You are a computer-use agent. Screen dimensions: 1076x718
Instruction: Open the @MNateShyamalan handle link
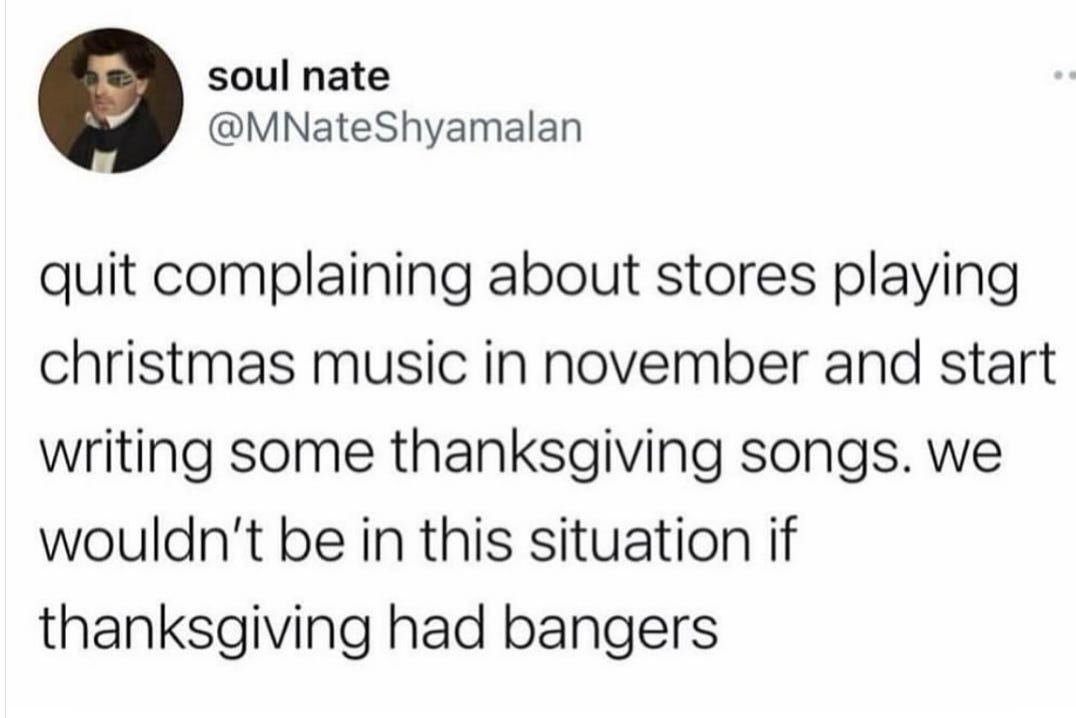(x=395, y=128)
